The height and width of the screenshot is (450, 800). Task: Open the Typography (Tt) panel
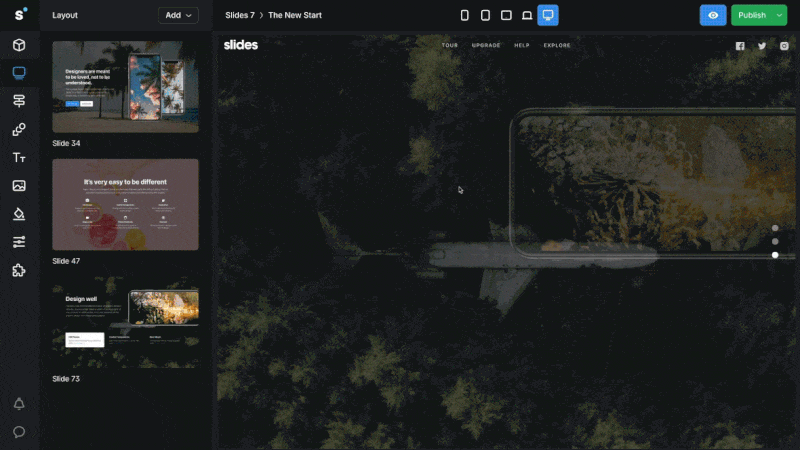(19, 158)
